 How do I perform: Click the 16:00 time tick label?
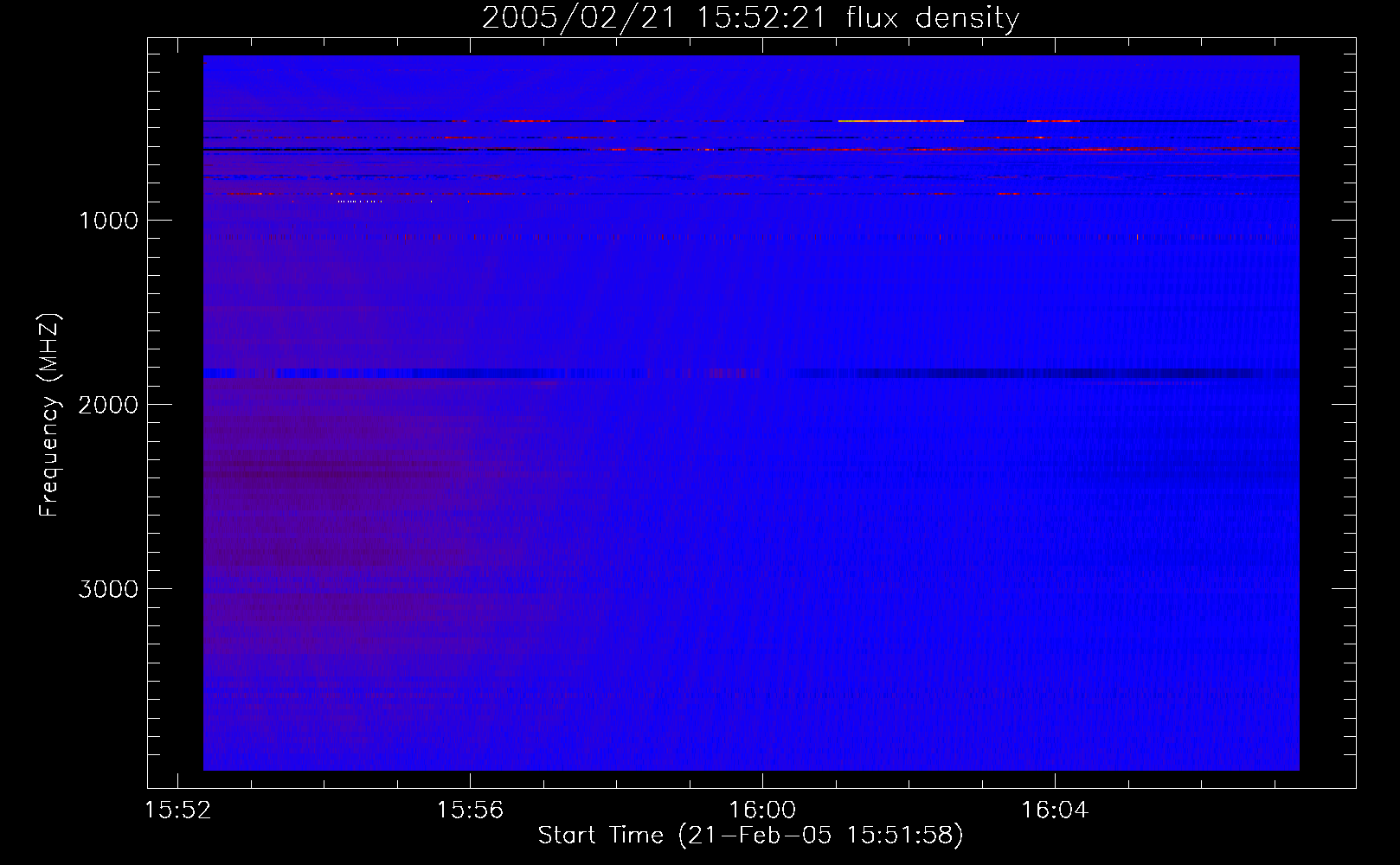click(762, 811)
